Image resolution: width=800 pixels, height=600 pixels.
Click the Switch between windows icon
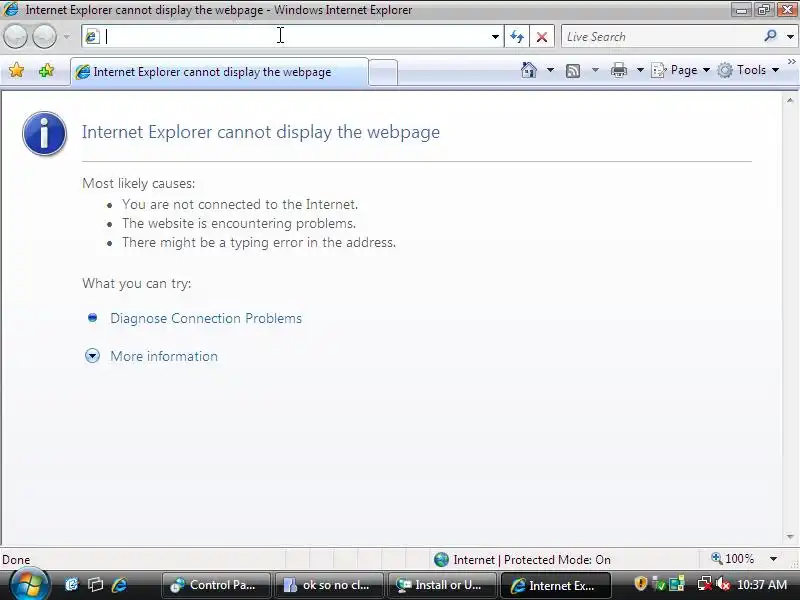[95, 584]
